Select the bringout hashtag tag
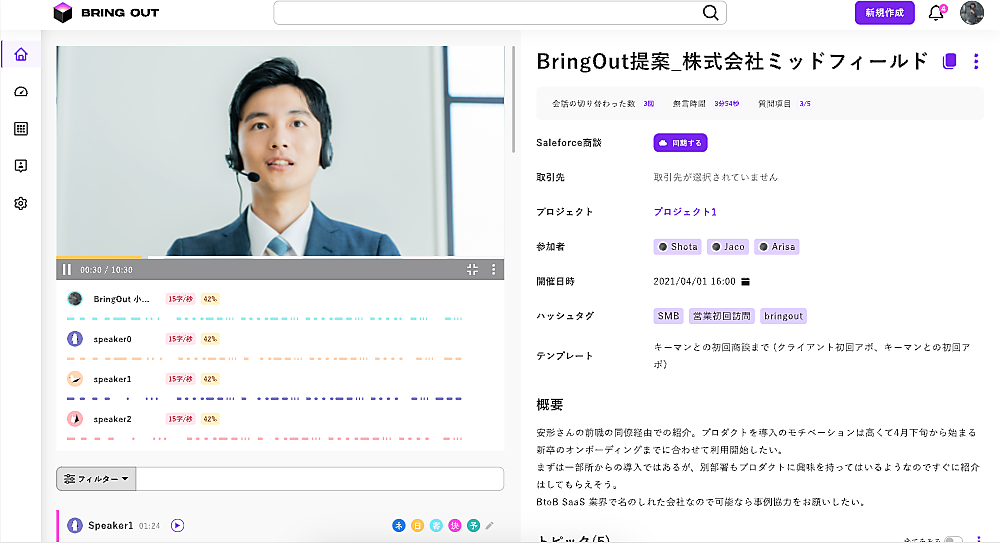 [x=783, y=316]
